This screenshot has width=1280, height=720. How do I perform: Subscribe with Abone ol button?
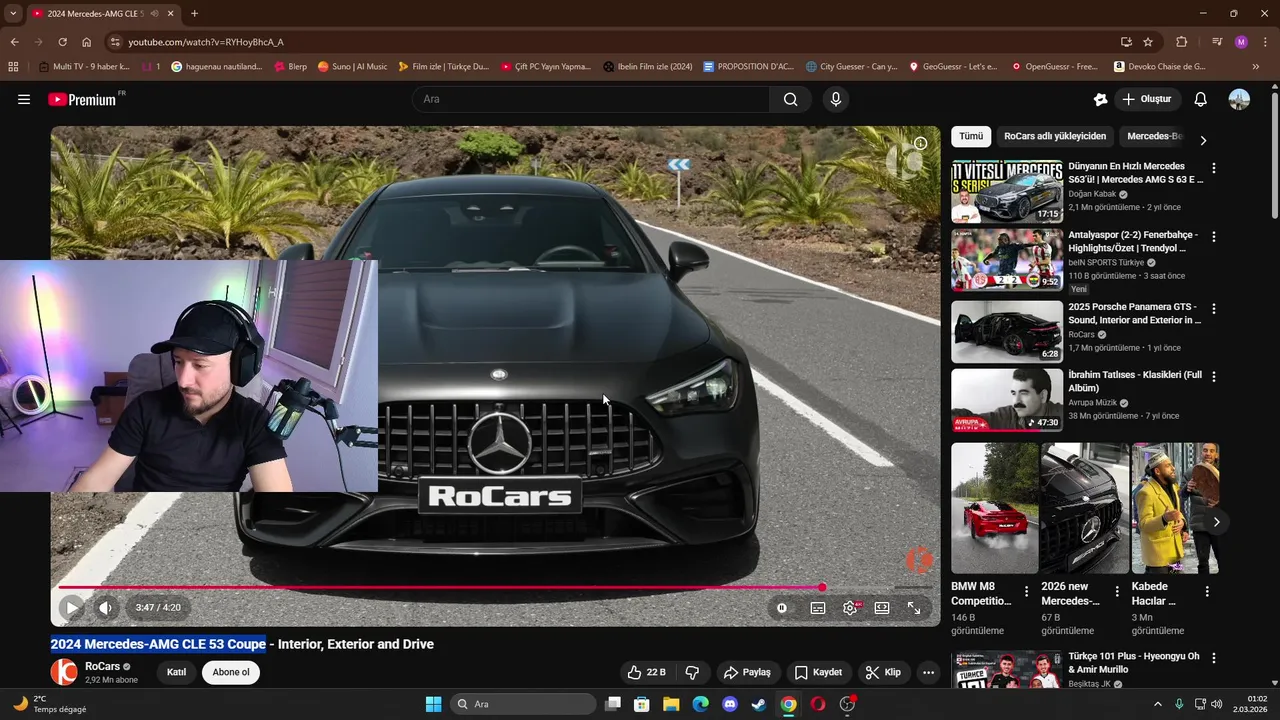pos(231,672)
